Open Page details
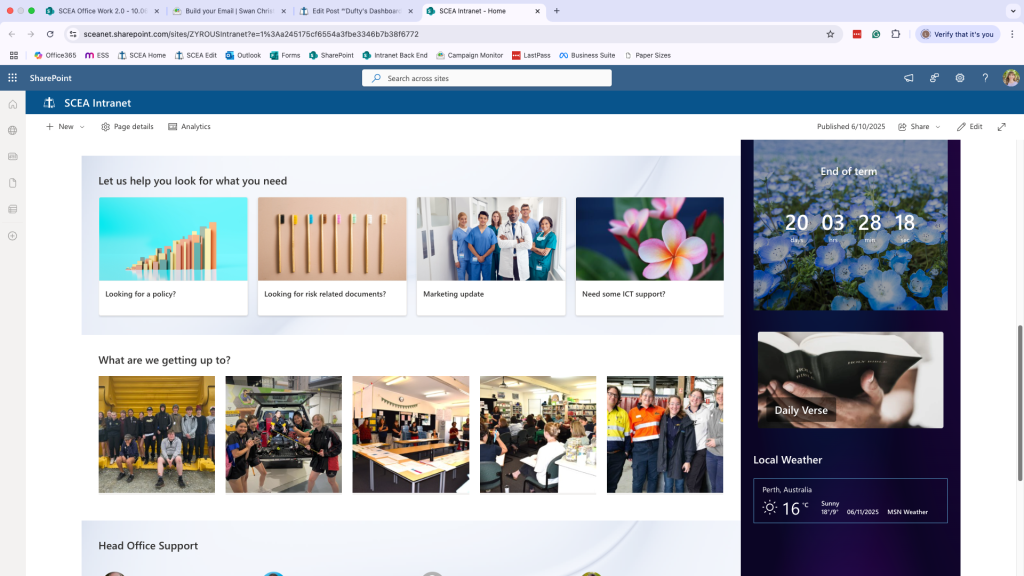The width and height of the screenshot is (1024, 576). (x=127, y=127)
